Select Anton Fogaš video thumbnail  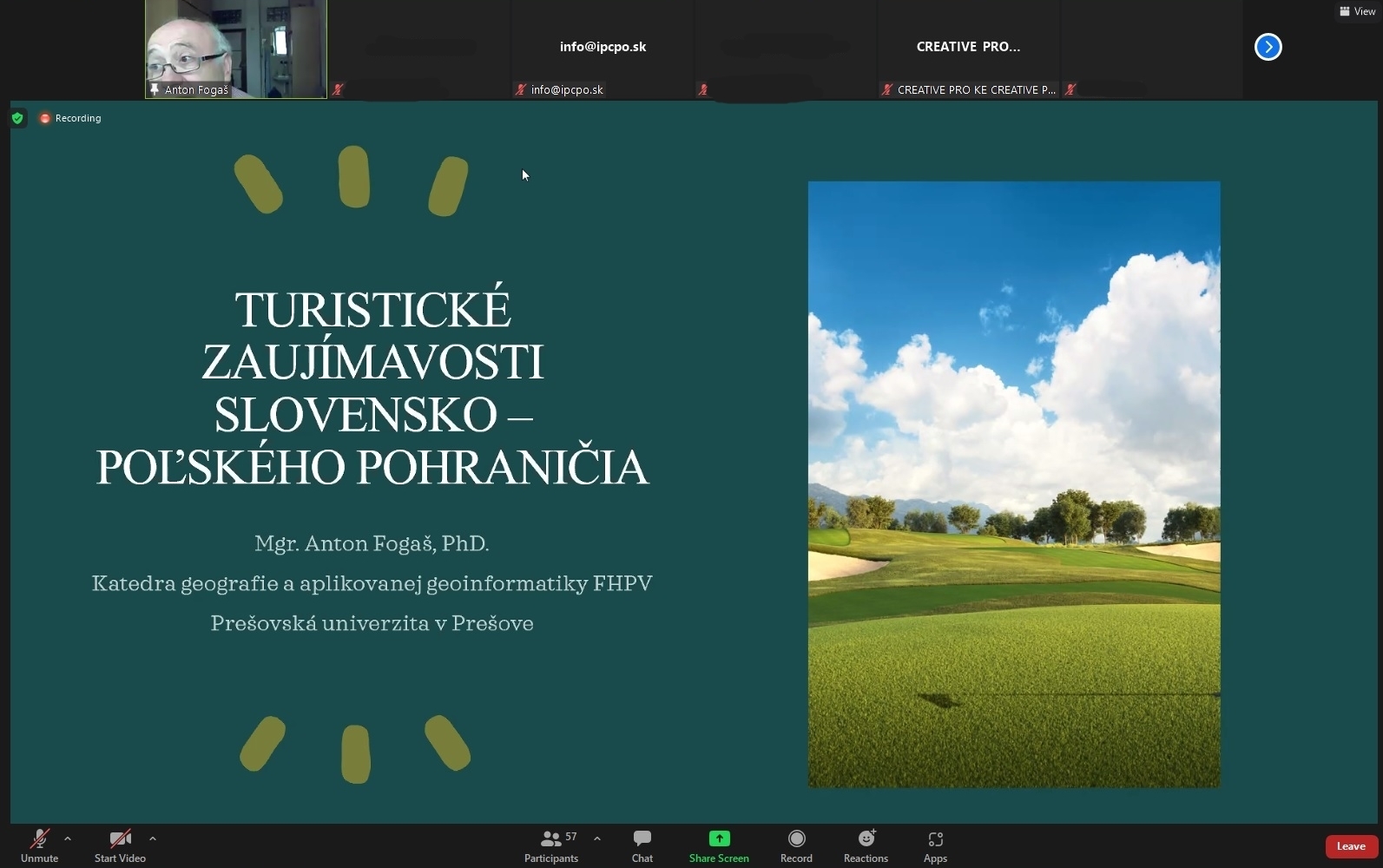(x=236, y=49)
